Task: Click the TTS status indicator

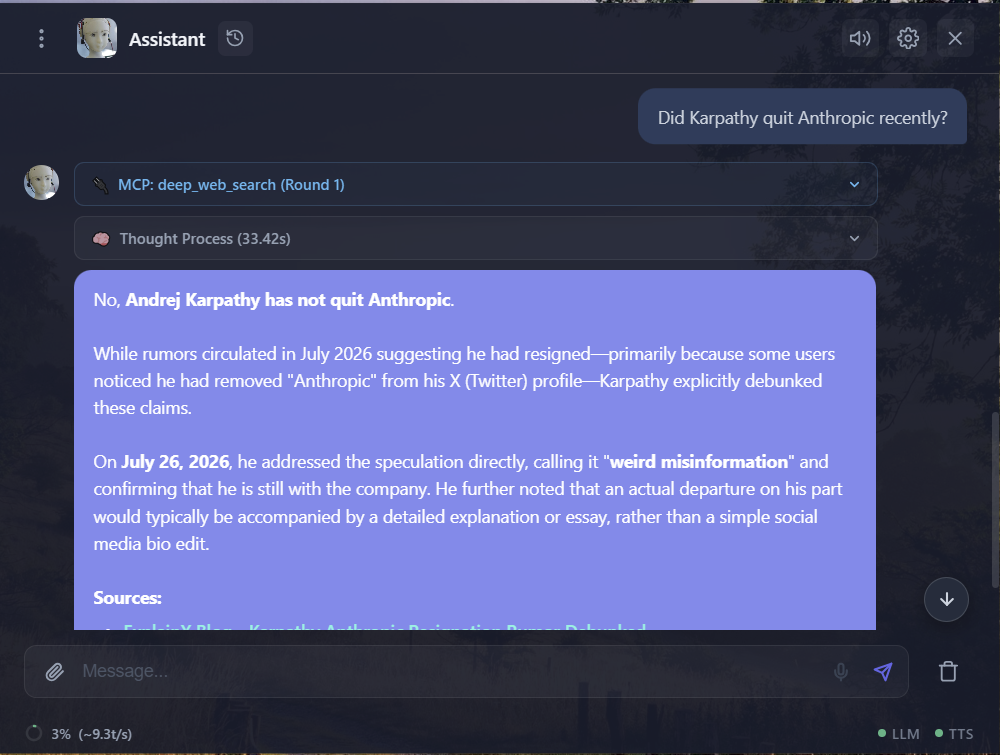Action: point(954,734)
